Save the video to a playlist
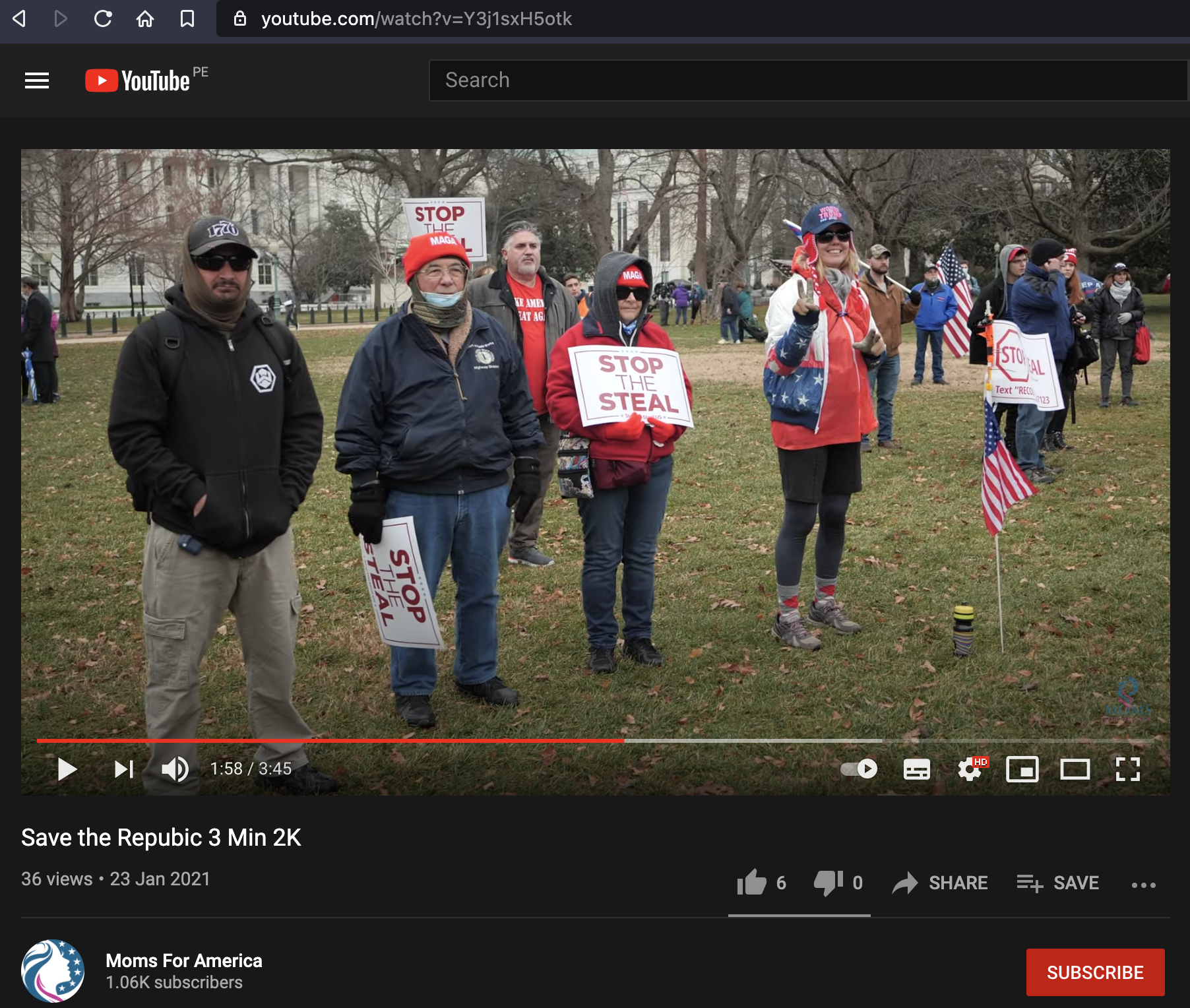 tap(1057, 883)
